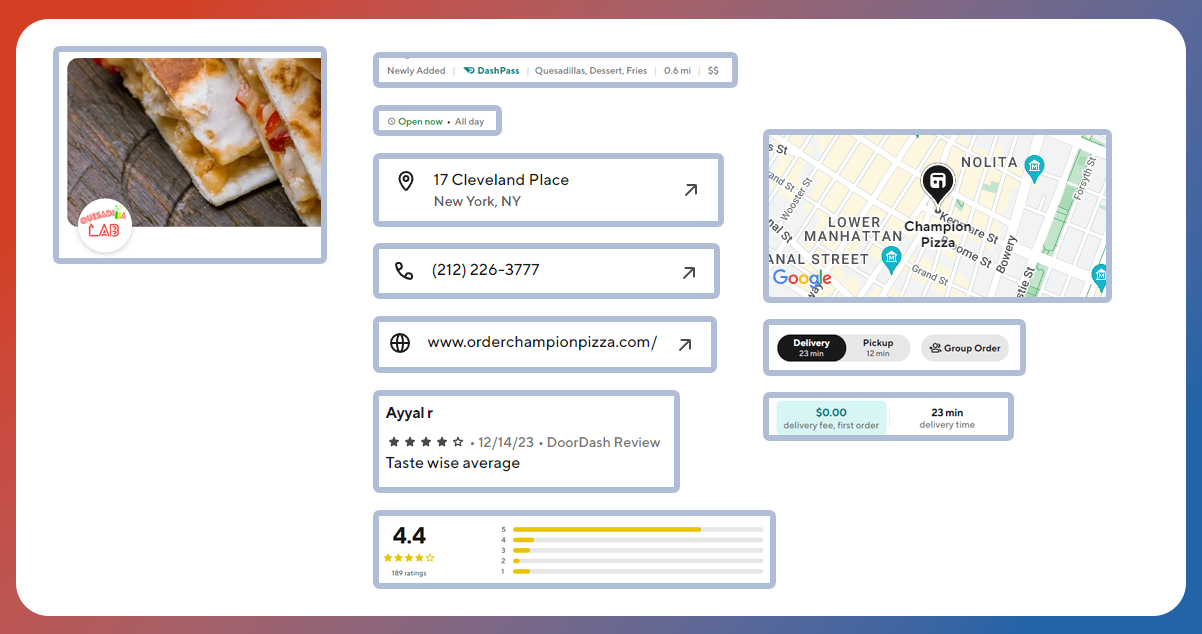Select the $0.00 delivery fee box
The height and width of the screenshot is (634, 1202).
coord(830,418)
